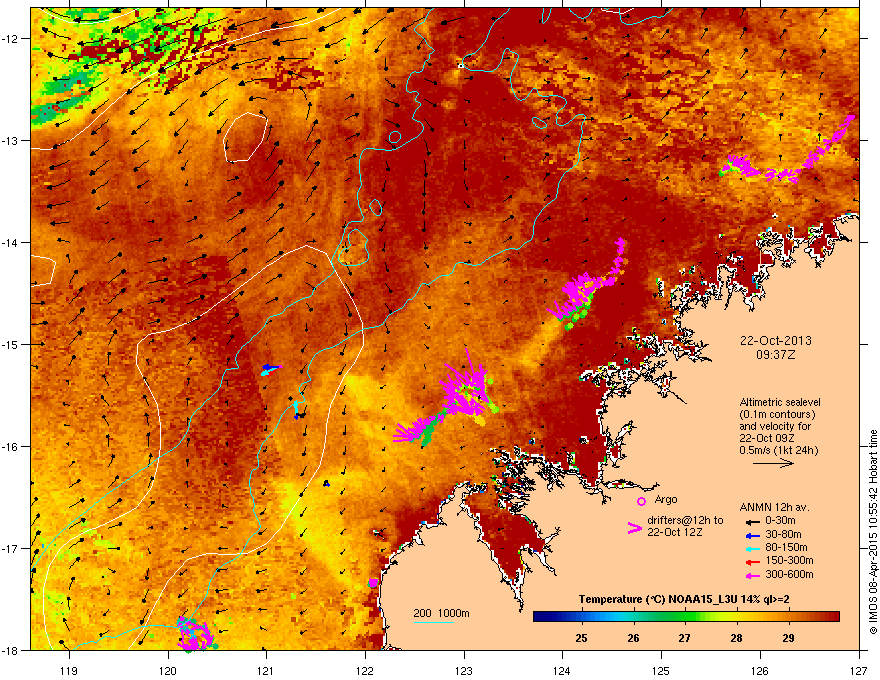Screen dimensions: 880x680
Task: Click the latitude axis label -18
Action: (x=10, y=650)
